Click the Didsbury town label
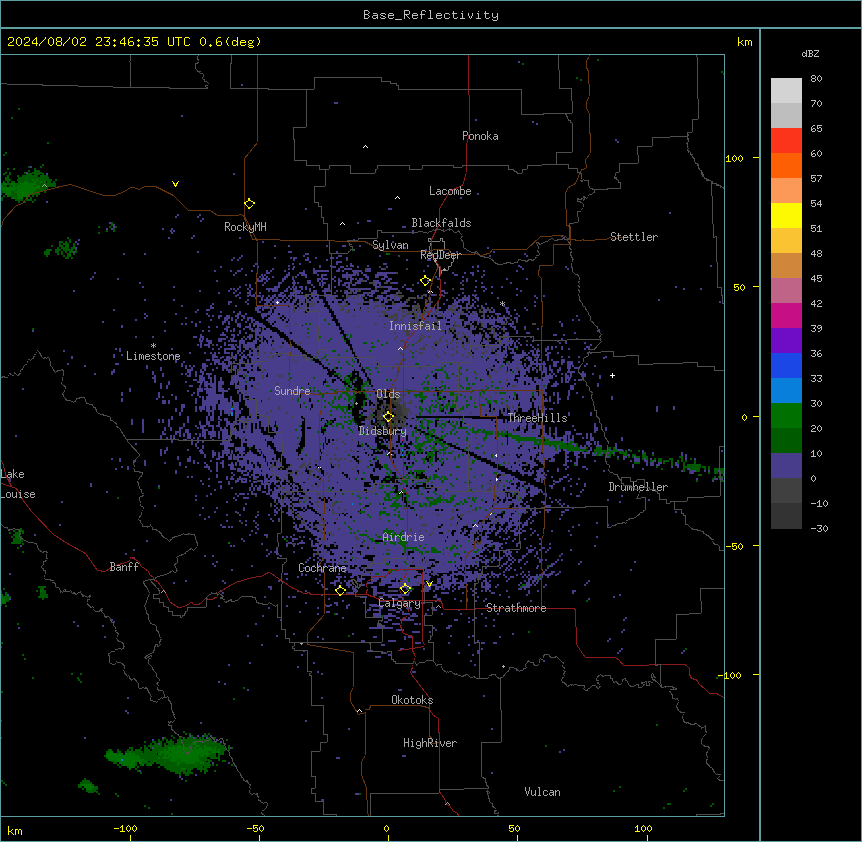The width and height of the screenshot is (862, 842). [x=383, y=431]
